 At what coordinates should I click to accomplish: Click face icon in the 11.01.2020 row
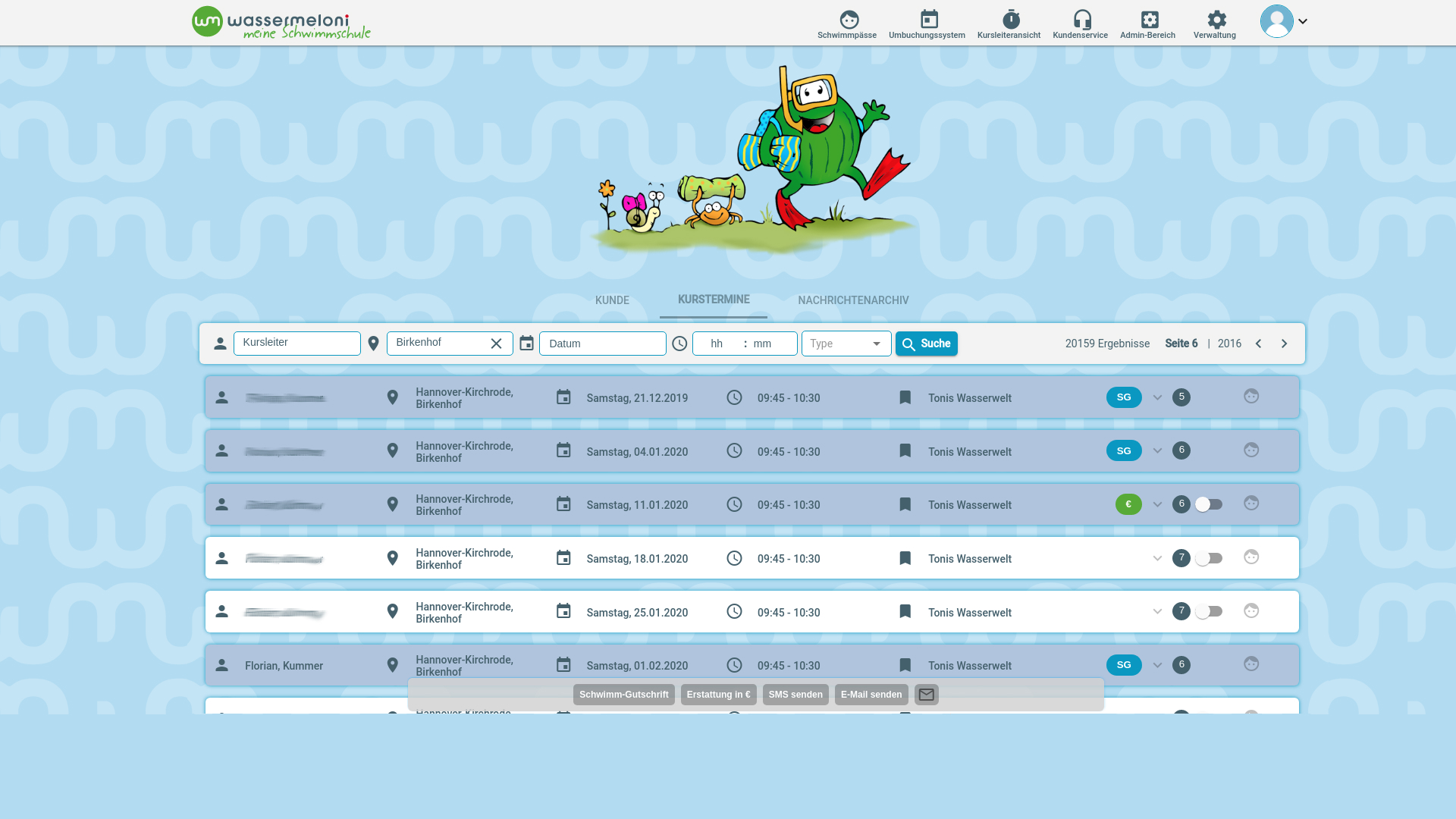pos(1251,503)
